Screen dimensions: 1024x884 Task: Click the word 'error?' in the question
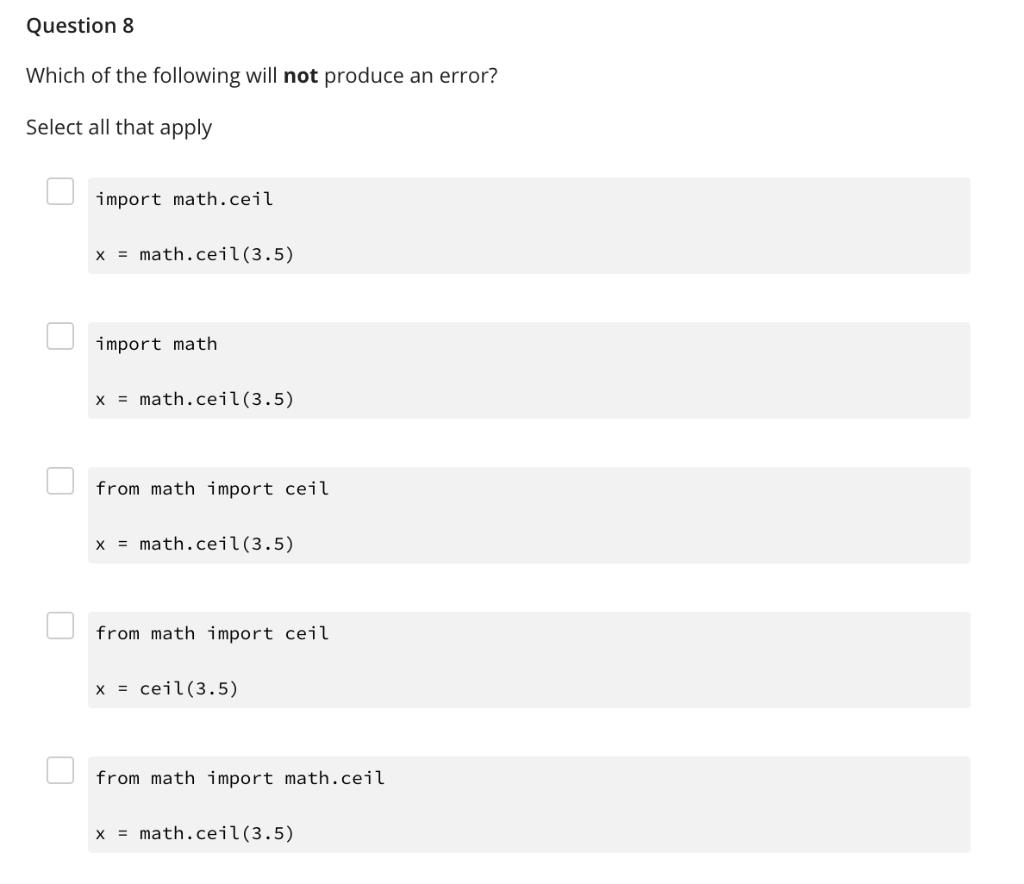468,76
